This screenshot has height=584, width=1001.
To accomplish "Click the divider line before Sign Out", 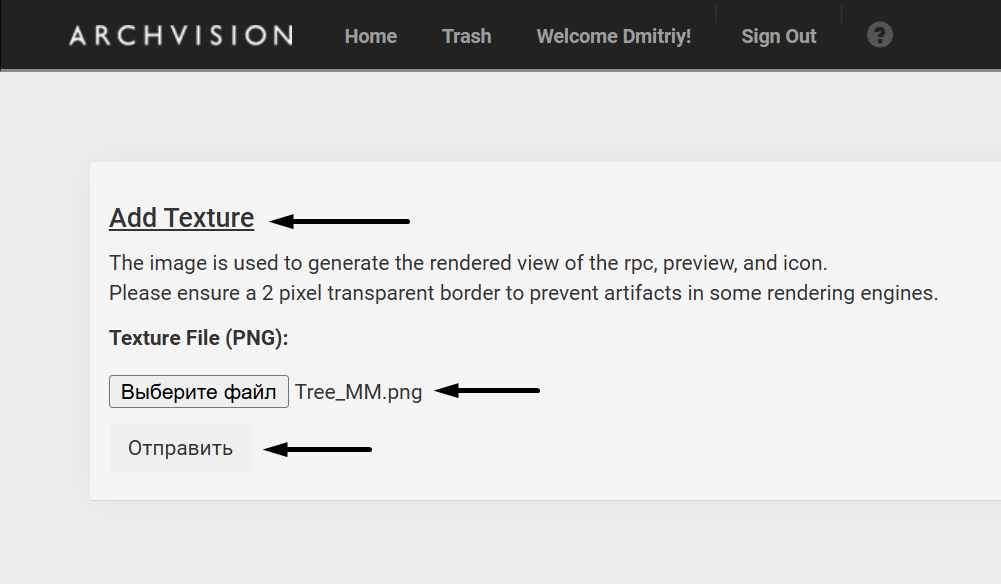I will pos(717,14).
